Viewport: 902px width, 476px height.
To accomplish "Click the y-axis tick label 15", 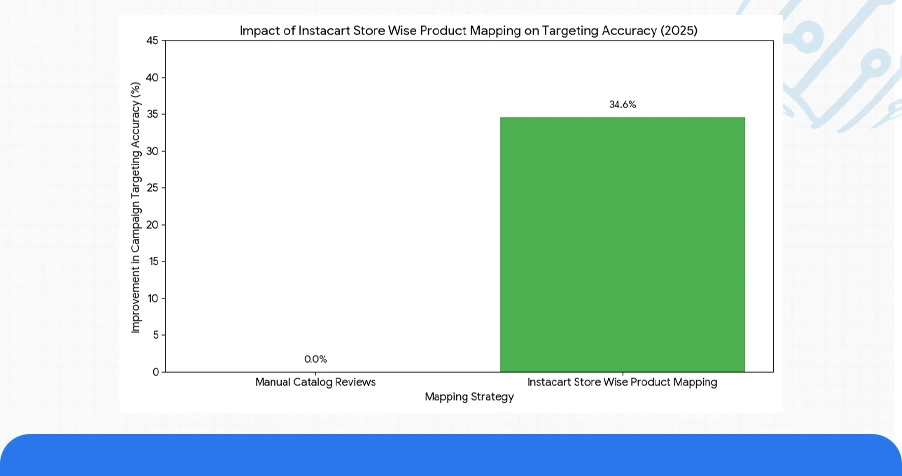I will tap(152, 261).
